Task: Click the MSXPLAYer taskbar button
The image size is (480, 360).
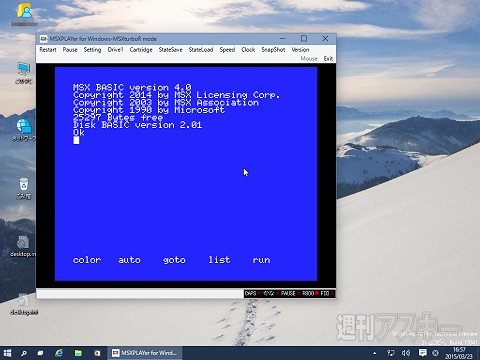Action: (x=145, y=353)
